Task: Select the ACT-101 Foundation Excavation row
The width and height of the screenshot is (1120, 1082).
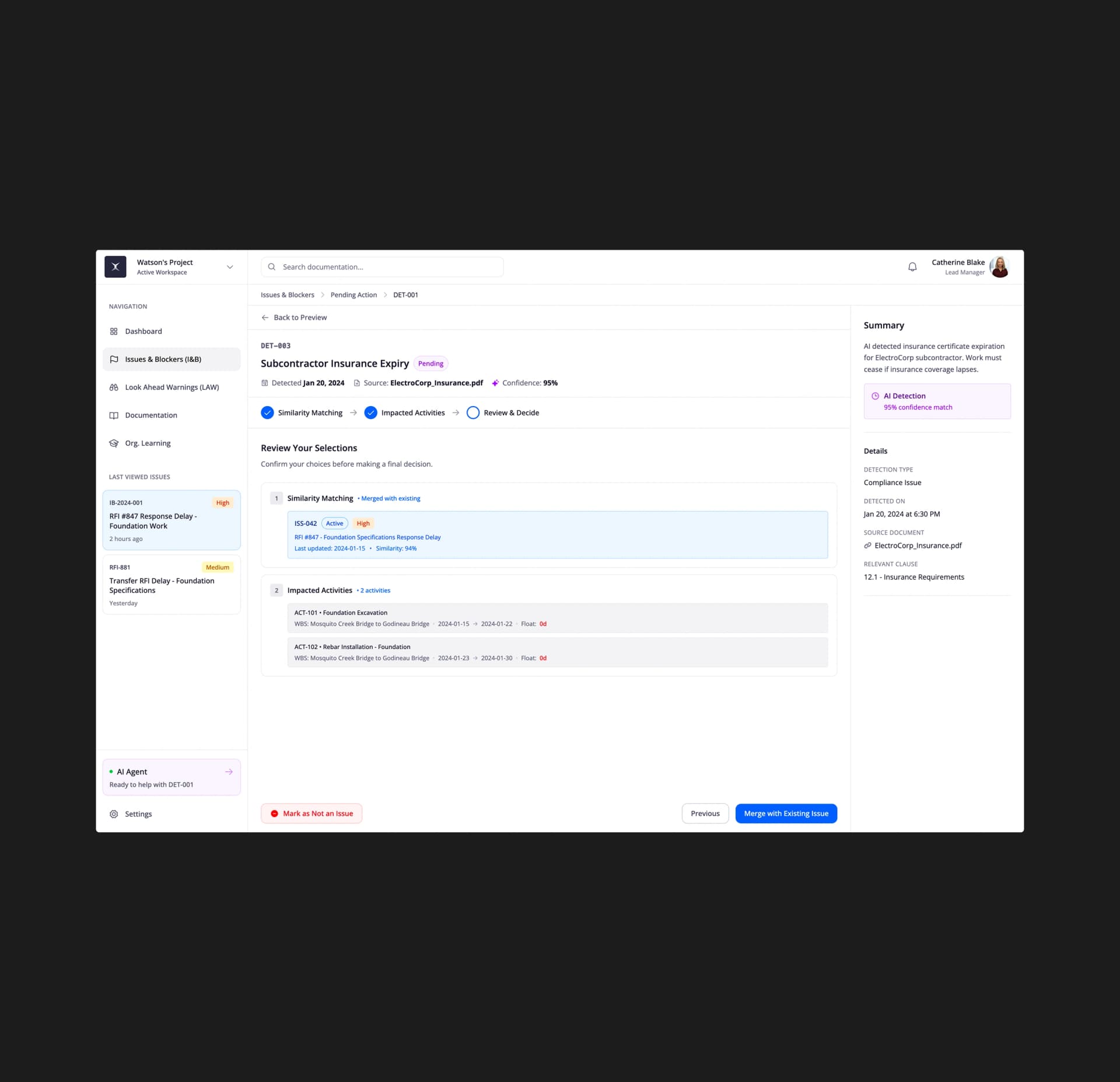Action: pos(557,618)
